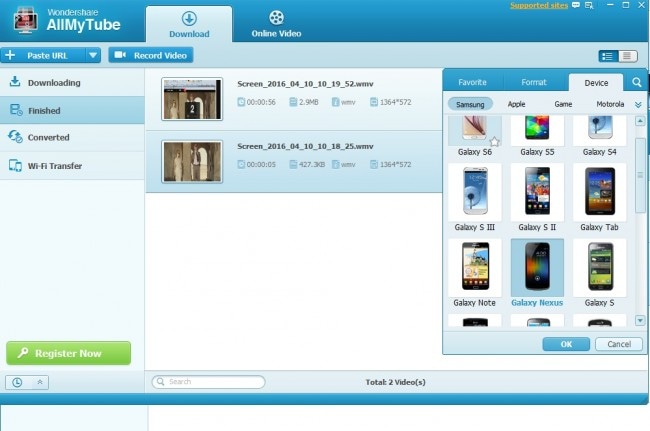This screenshot has height=431, width=650.
Task: Select the Device tab
Action: pos(596,82)
